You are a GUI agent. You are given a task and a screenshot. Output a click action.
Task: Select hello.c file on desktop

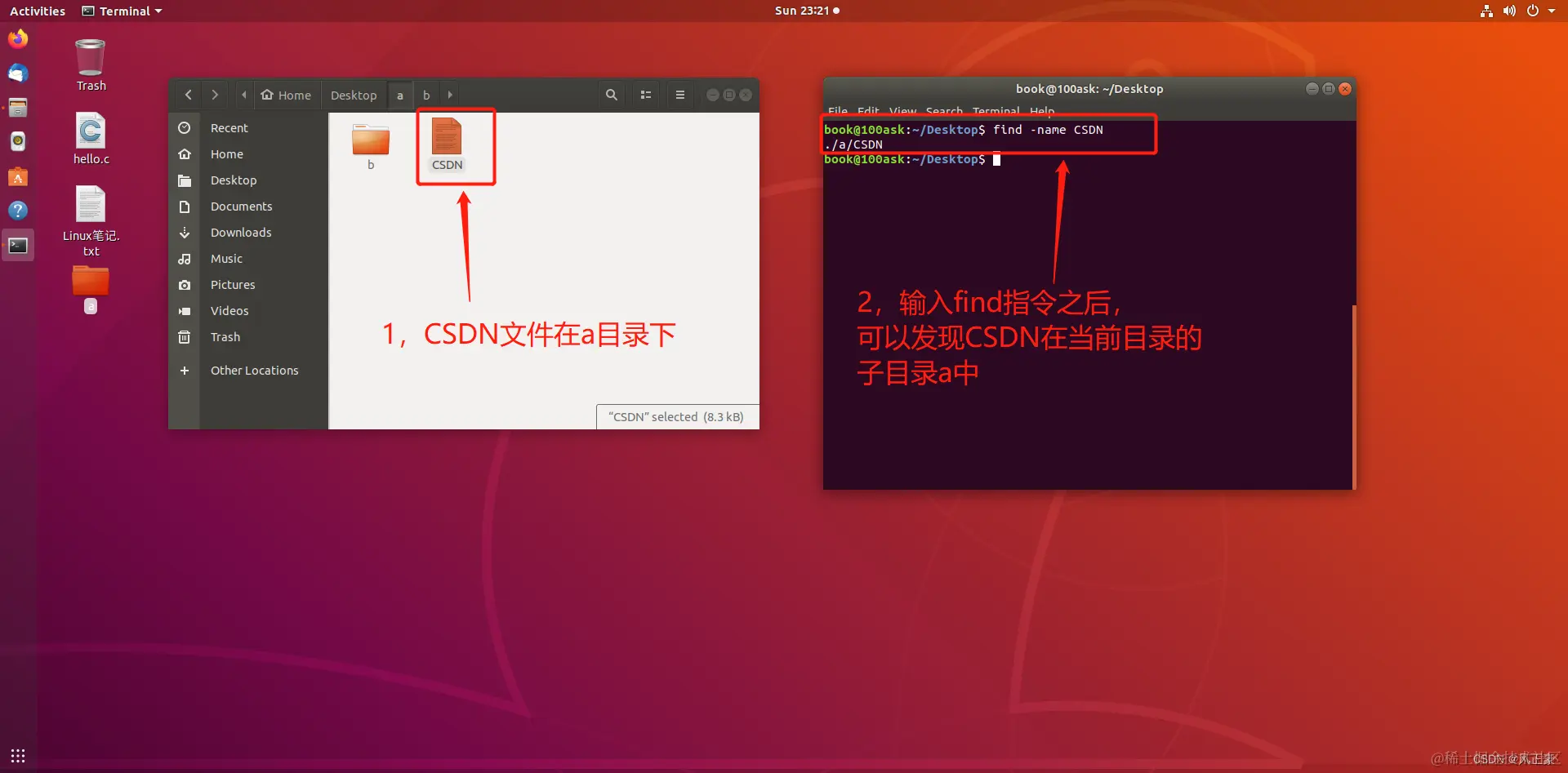point(91,139)
